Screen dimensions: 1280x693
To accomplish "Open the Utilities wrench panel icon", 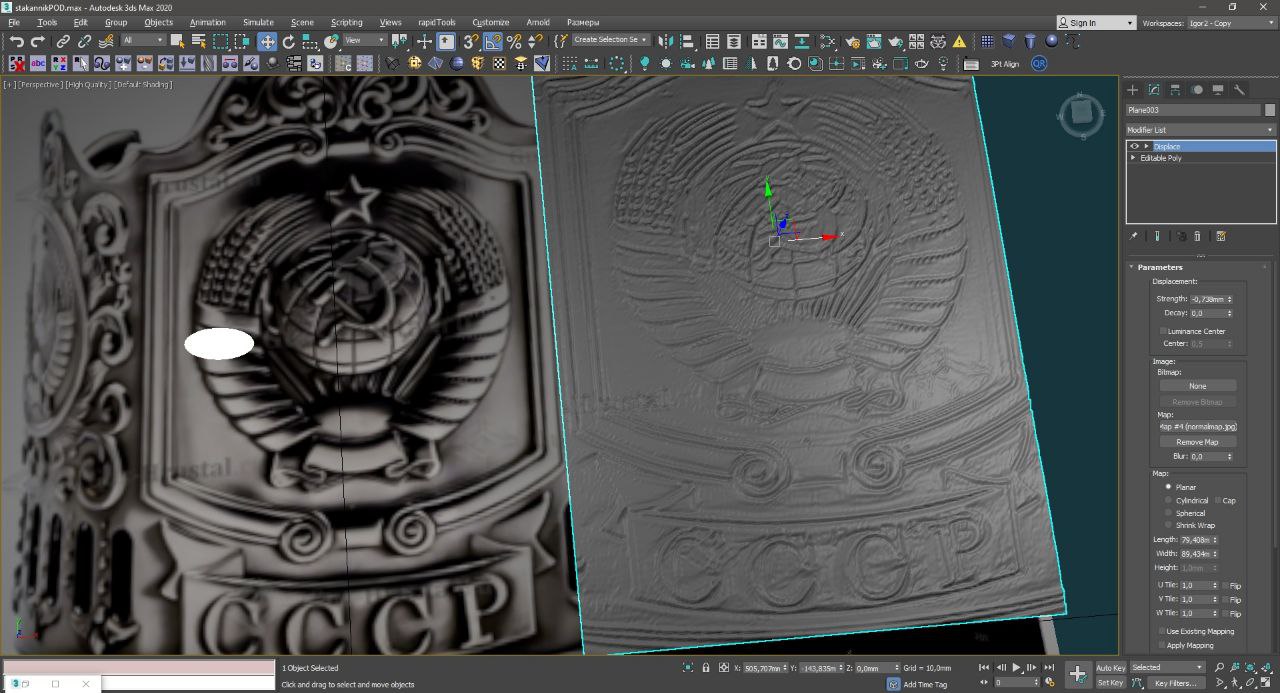I will (1240, 90).
